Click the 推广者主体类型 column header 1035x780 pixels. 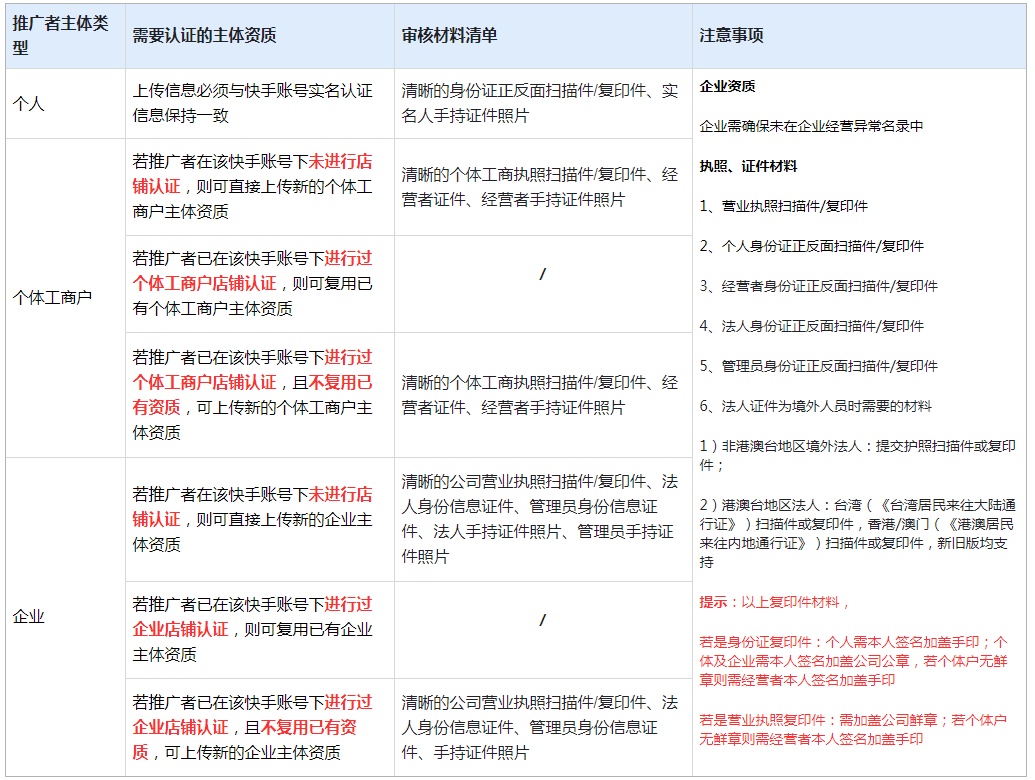65,36
